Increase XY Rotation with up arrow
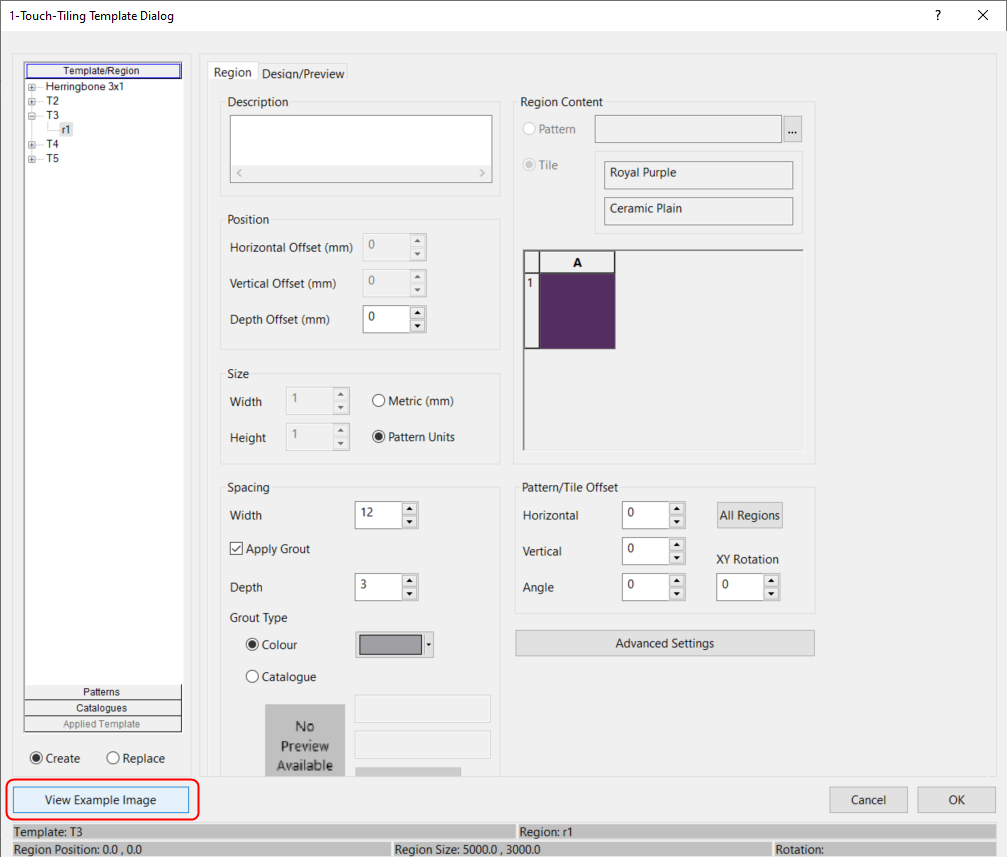The image size is (1007, 857). [x=771, y=580]
